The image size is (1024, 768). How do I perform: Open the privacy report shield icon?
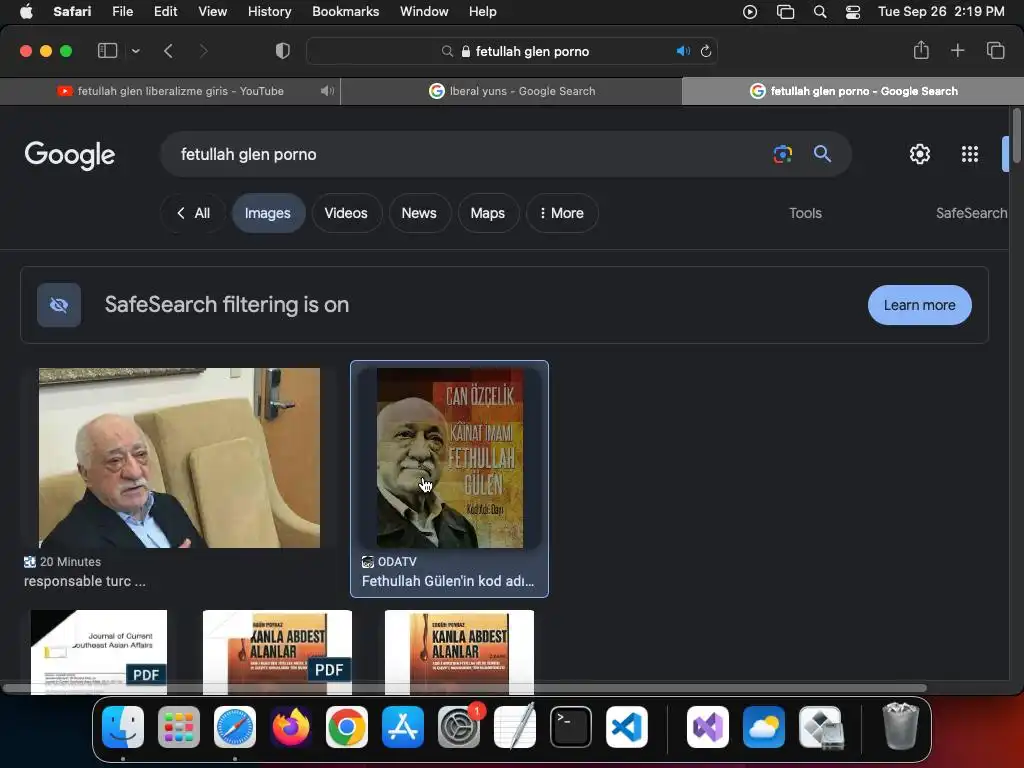pyautogui.click(x=282, y=51)
